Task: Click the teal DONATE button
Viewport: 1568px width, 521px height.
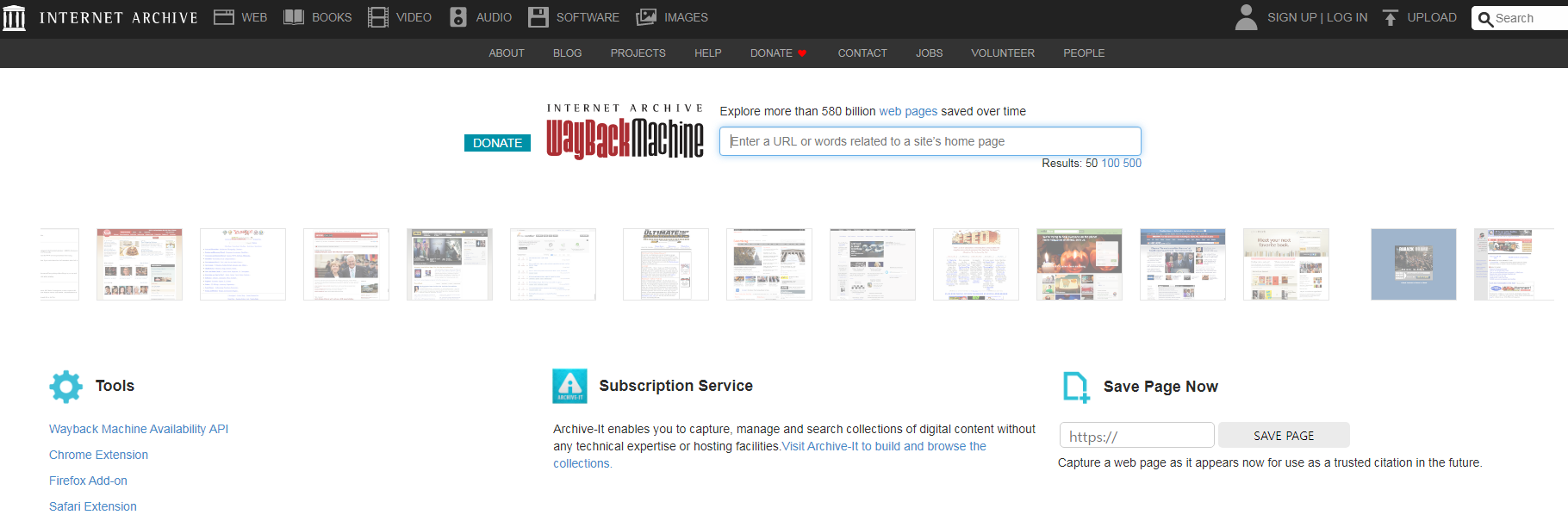Action: [x=497, y=143]
